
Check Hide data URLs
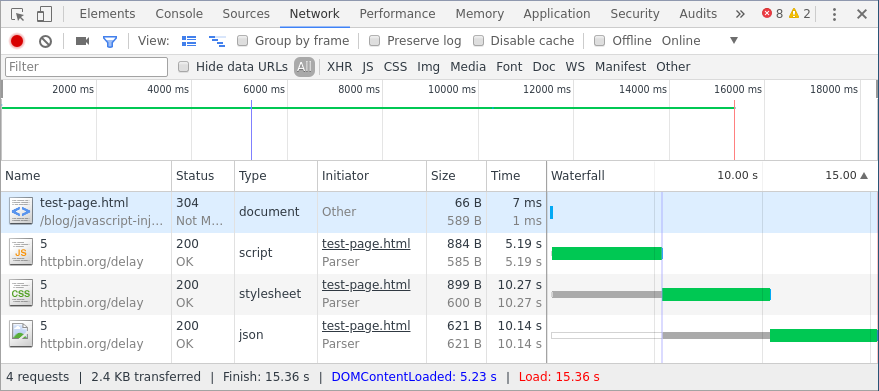tap(183, 67)
